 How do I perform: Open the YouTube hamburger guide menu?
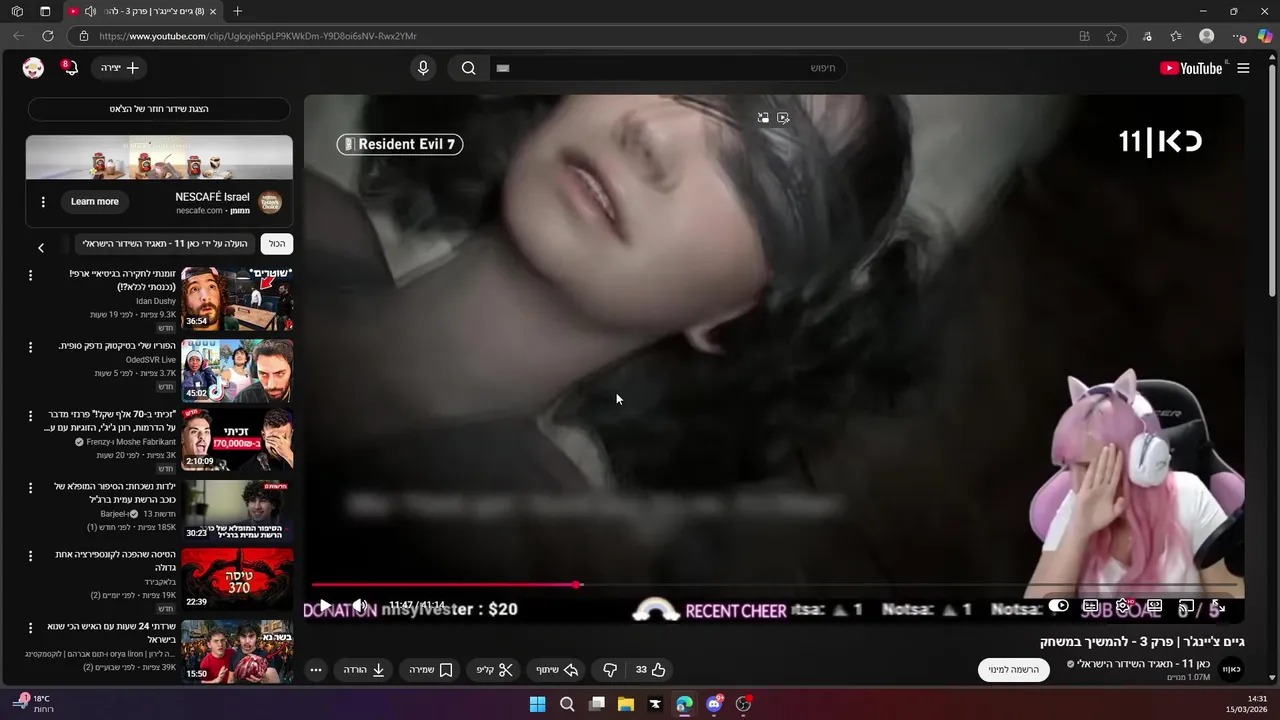coord(1243,68)
